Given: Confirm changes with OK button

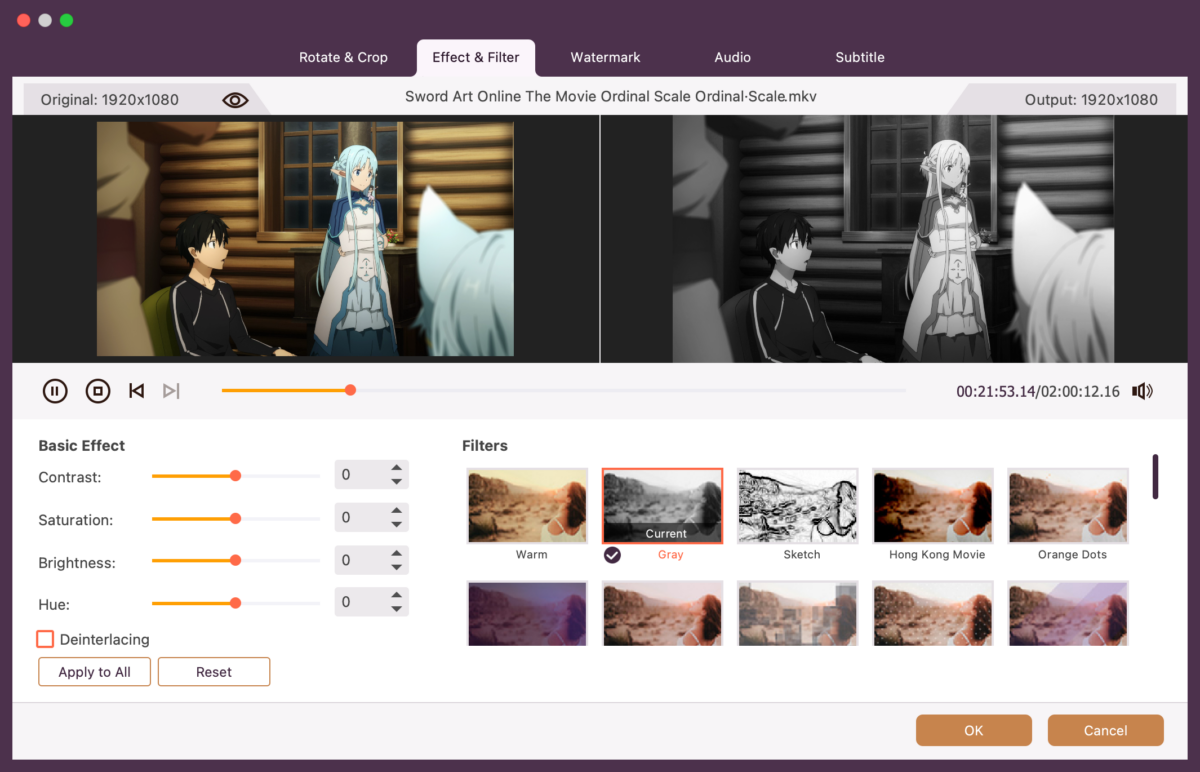Looking at the screenshot, I should tap(974, 730).
